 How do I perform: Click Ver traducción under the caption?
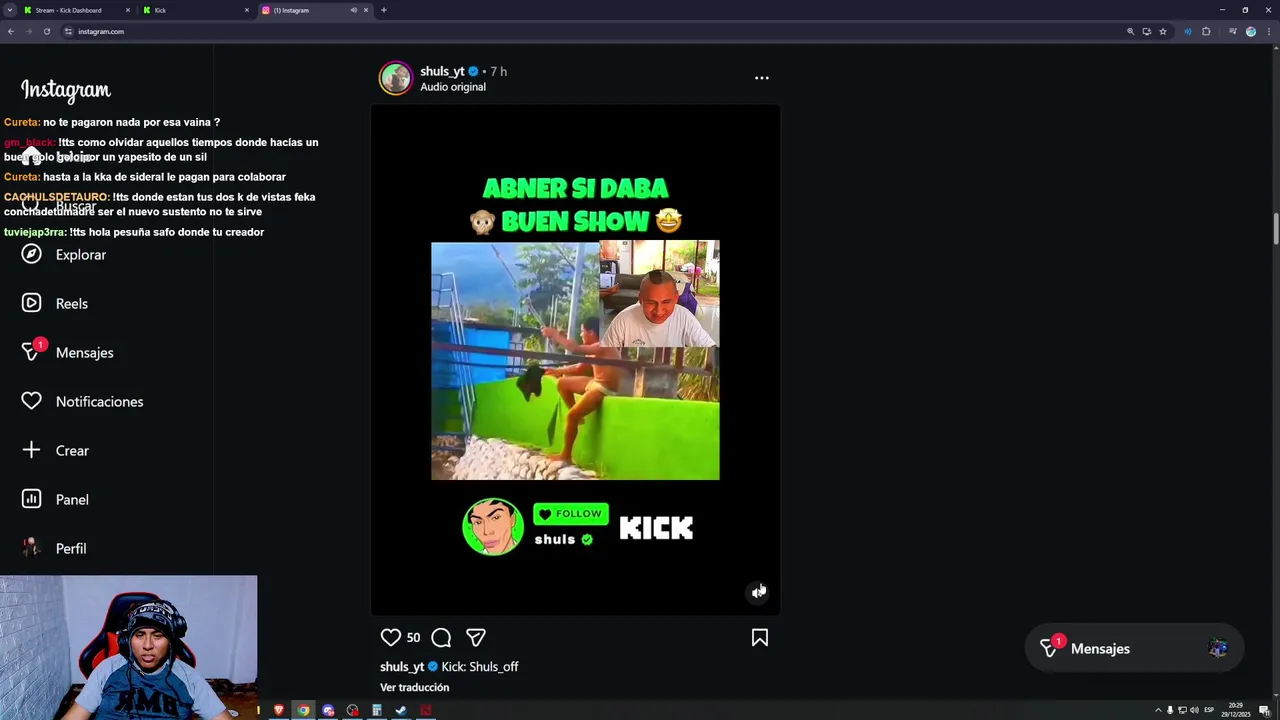coord(415,687)
